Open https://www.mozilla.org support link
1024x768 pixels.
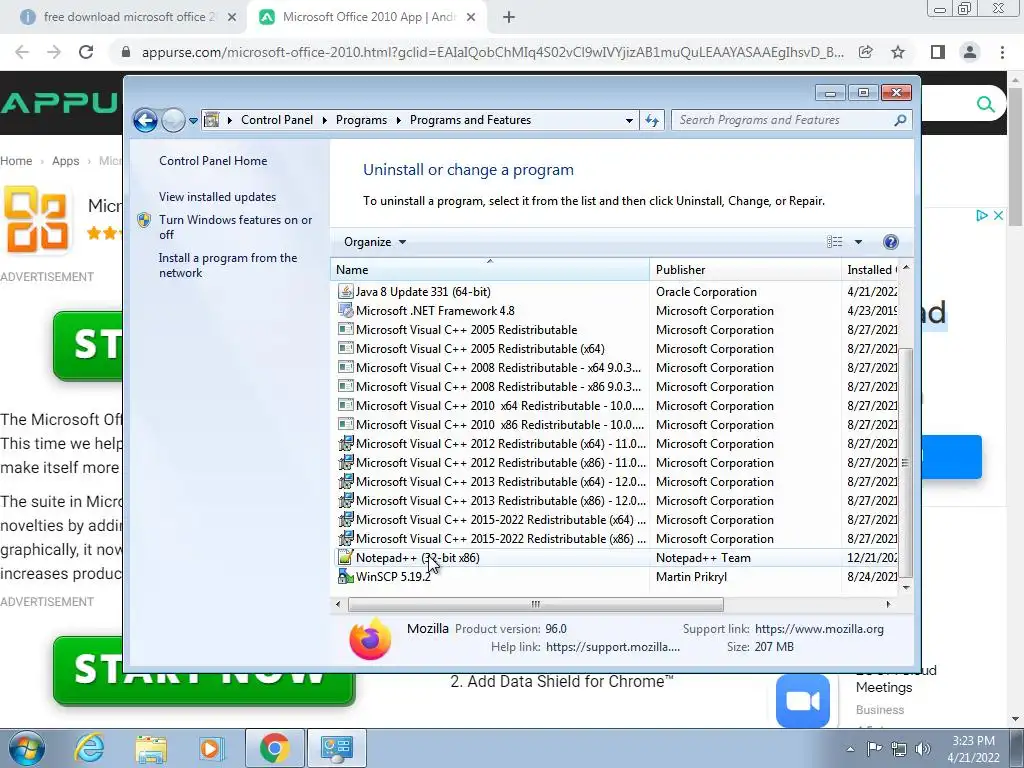click(x=819, y=629)
